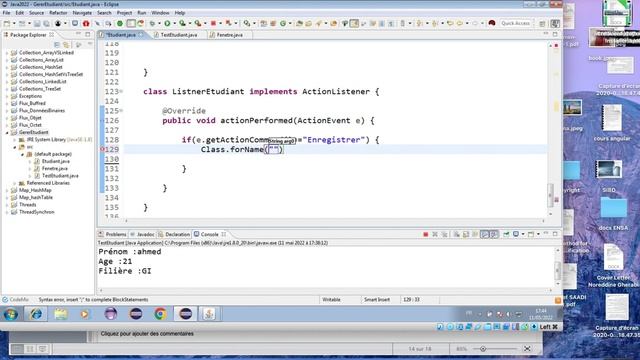The width and height of the screenshot is (640, 360).
Task: Select the Collections_HashSet project
Action: (40, 67)
